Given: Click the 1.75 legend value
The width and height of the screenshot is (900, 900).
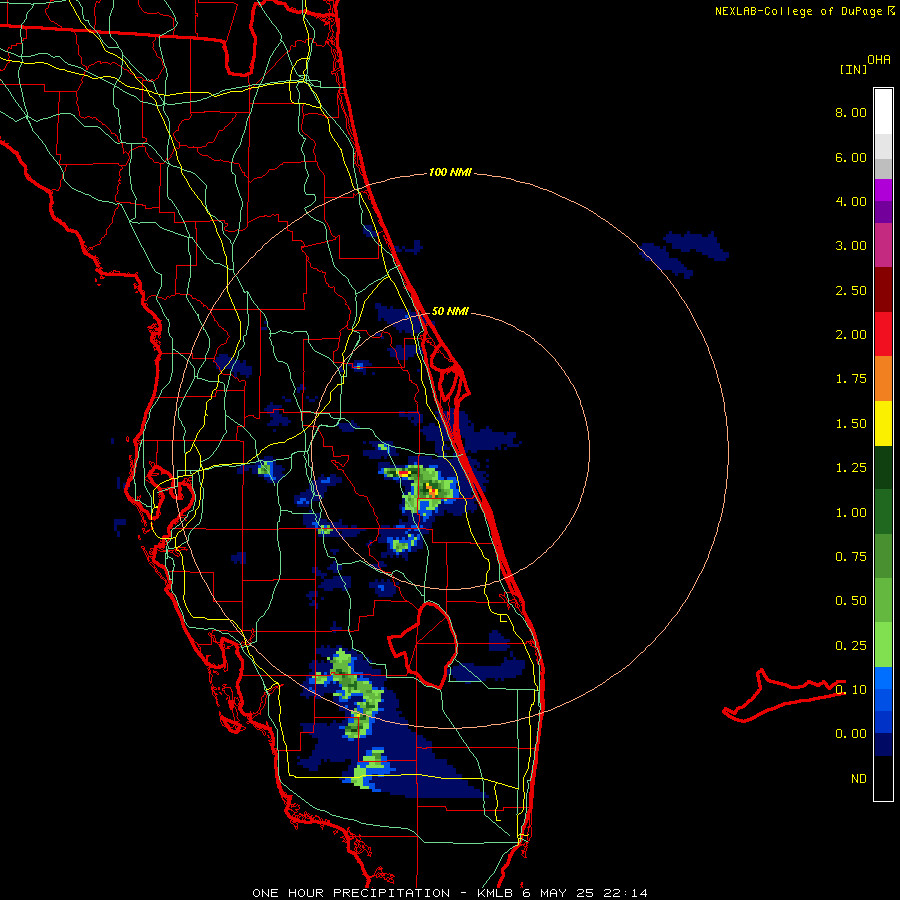Looking at the screenshot, I should 851,379.
